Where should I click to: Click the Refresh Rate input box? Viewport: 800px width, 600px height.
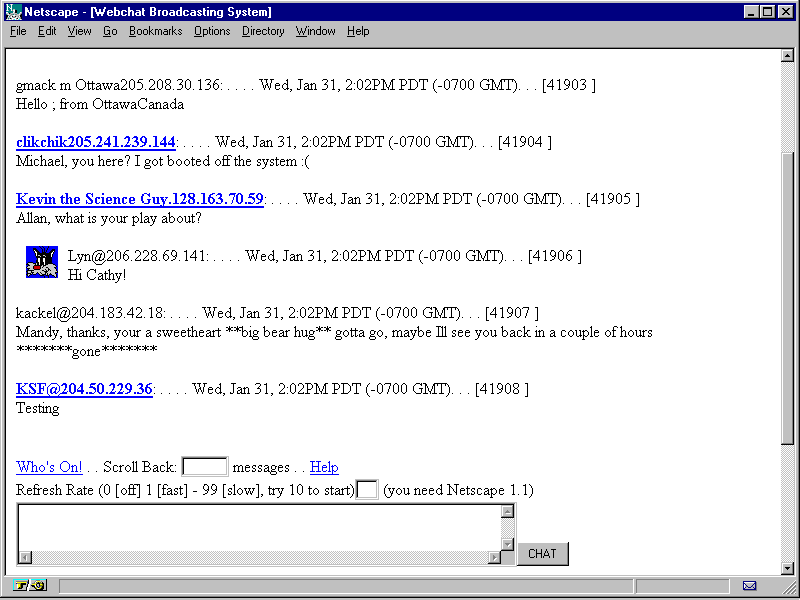367,490
